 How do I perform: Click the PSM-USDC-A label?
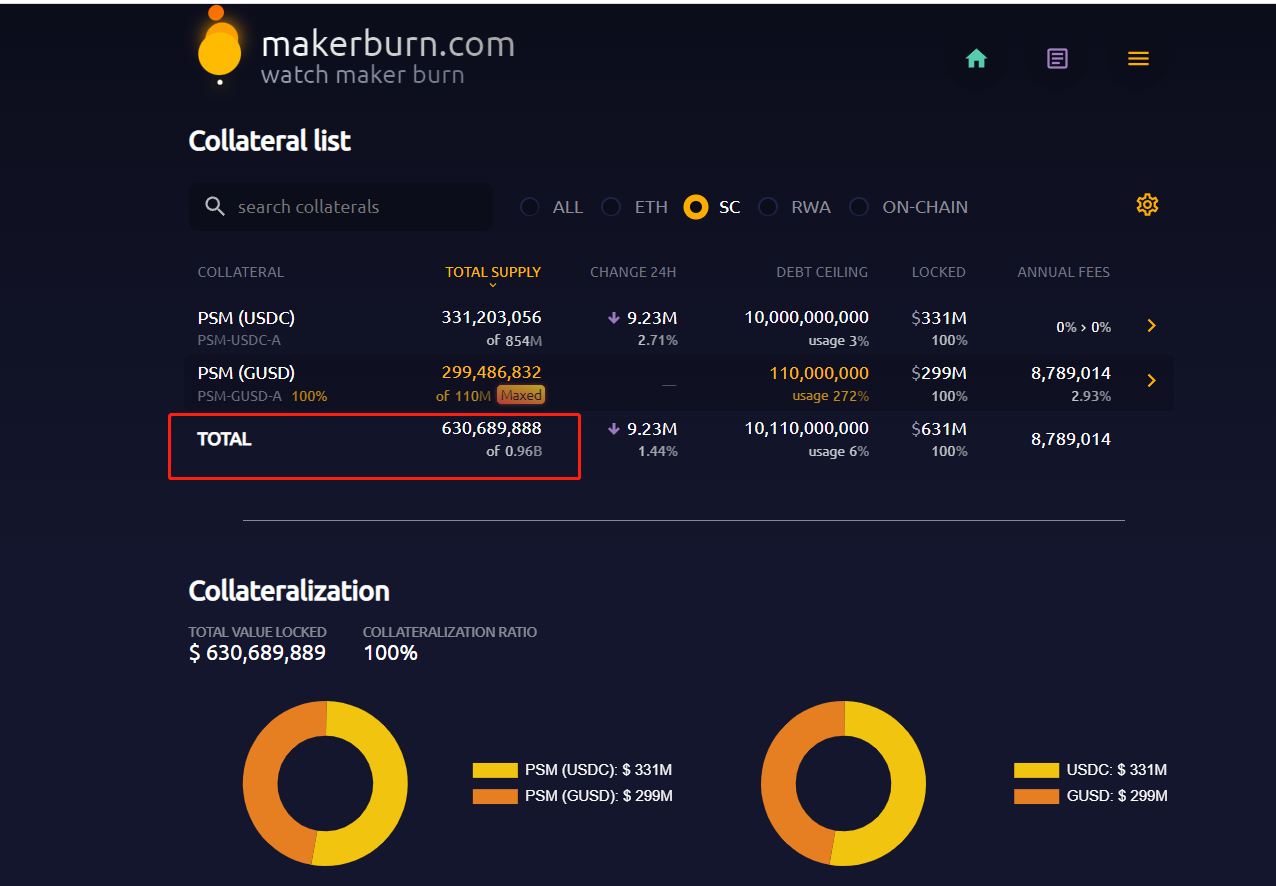pyautogui.click(x=239, y=340)
